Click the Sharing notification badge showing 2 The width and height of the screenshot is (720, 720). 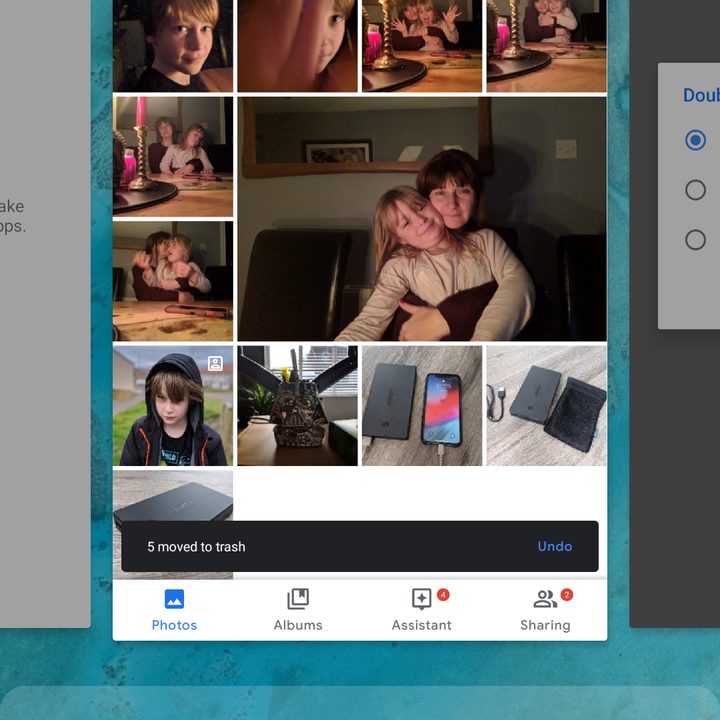tap(567, 595)
